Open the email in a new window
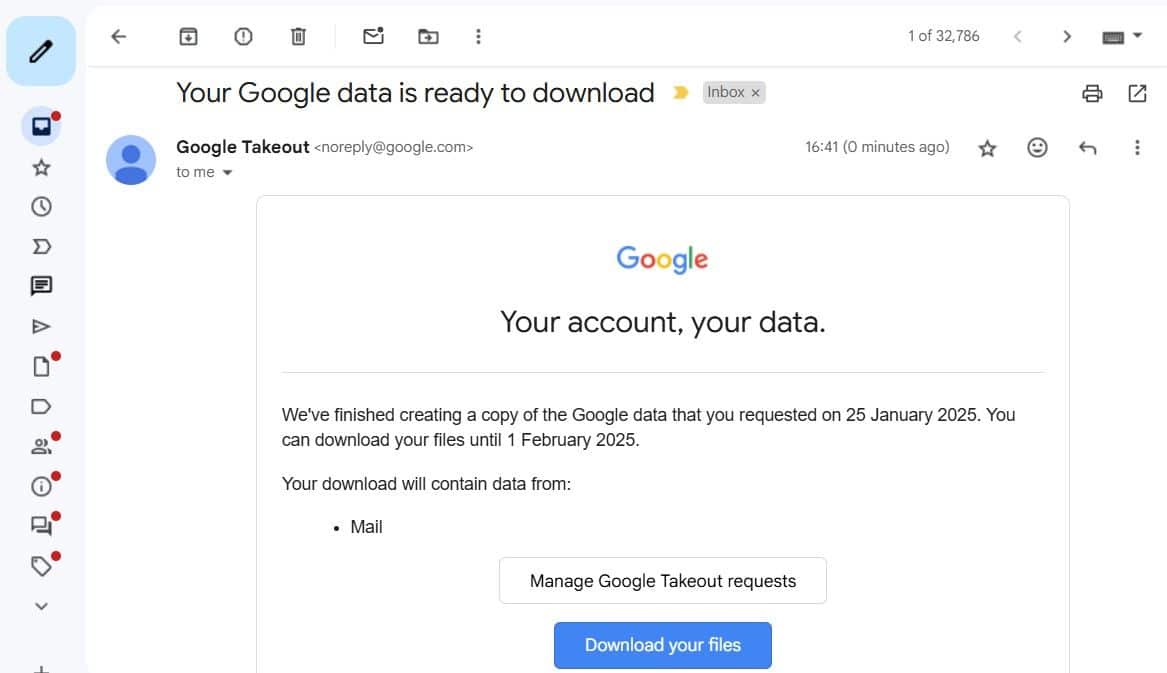This screenshot has width=1167, height=673. click(x=1137, y=92)
